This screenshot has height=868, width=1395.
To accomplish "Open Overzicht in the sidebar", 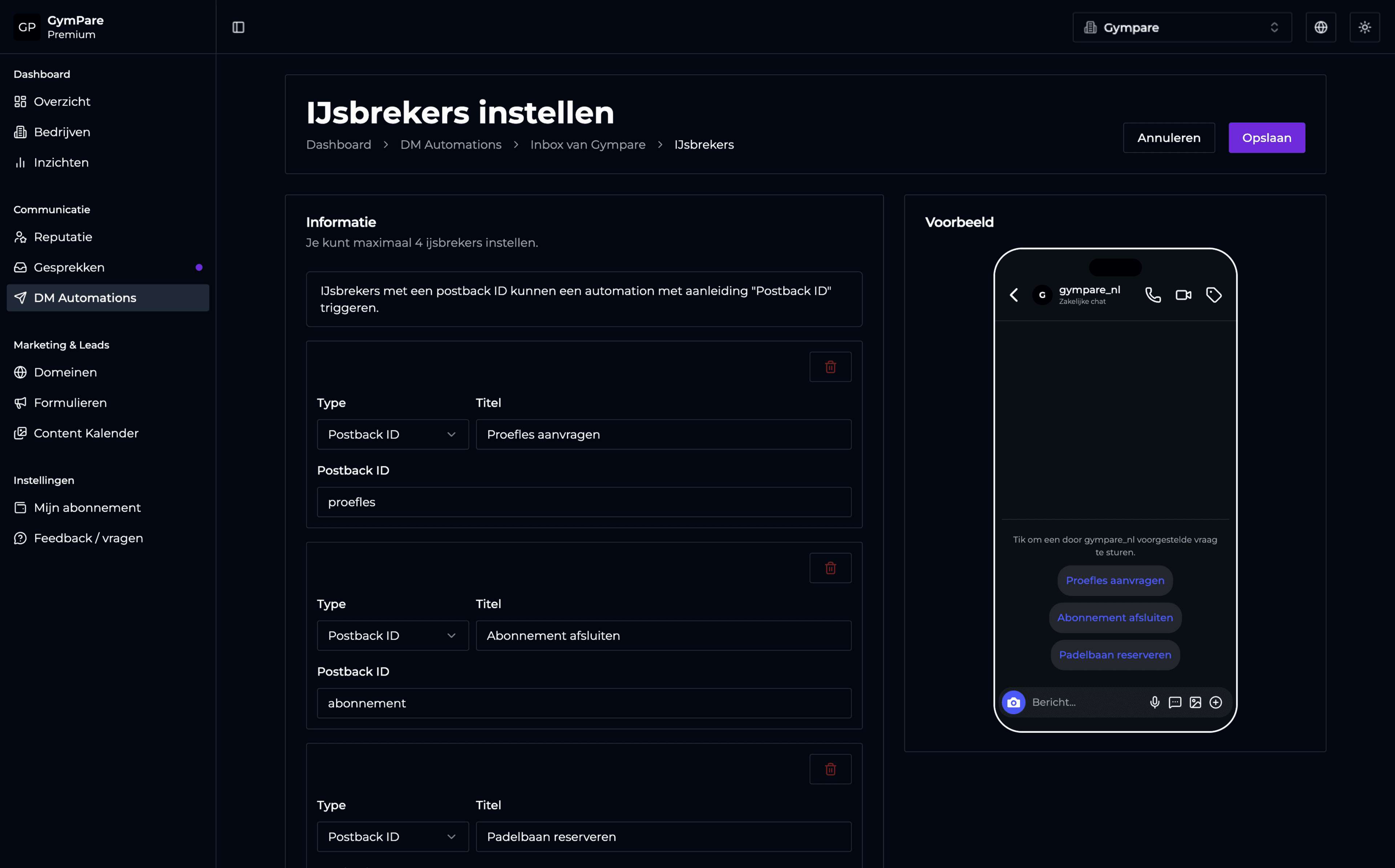I will point(108,102).
